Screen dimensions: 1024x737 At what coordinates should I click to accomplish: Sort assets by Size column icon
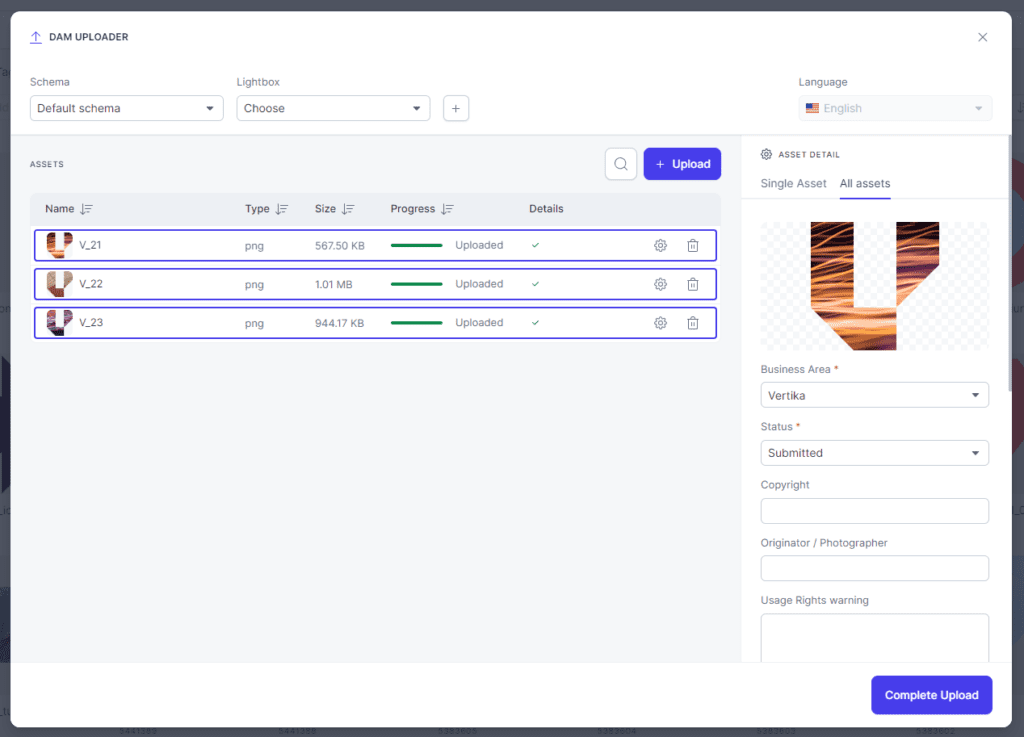[348, 209]
